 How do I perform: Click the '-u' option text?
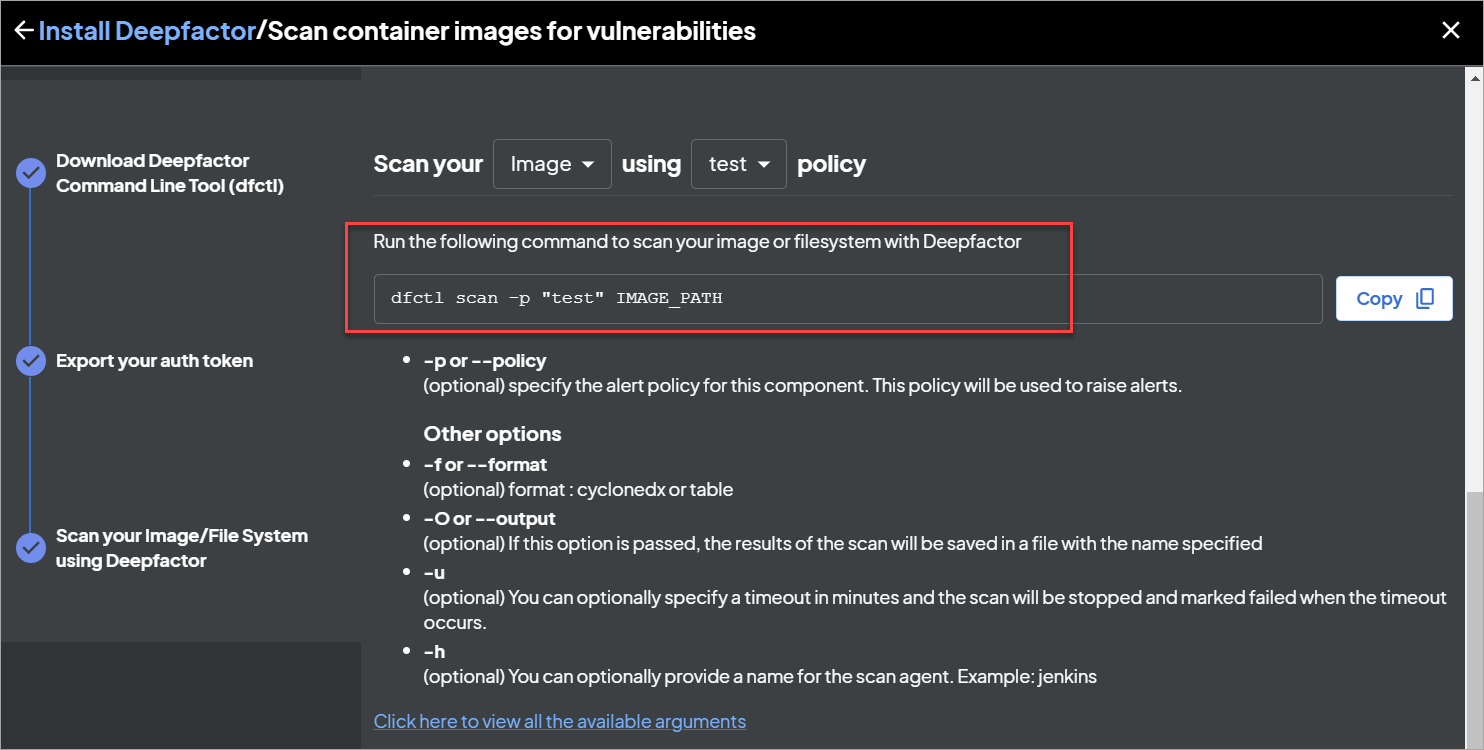pyautogui.click(x=434, y=573)
